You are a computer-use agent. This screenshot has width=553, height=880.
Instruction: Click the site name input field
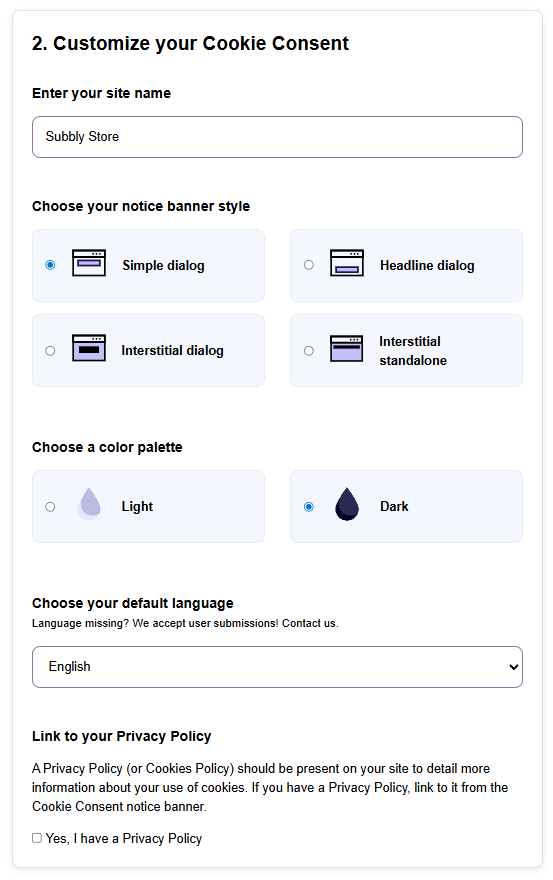(277, 137)
